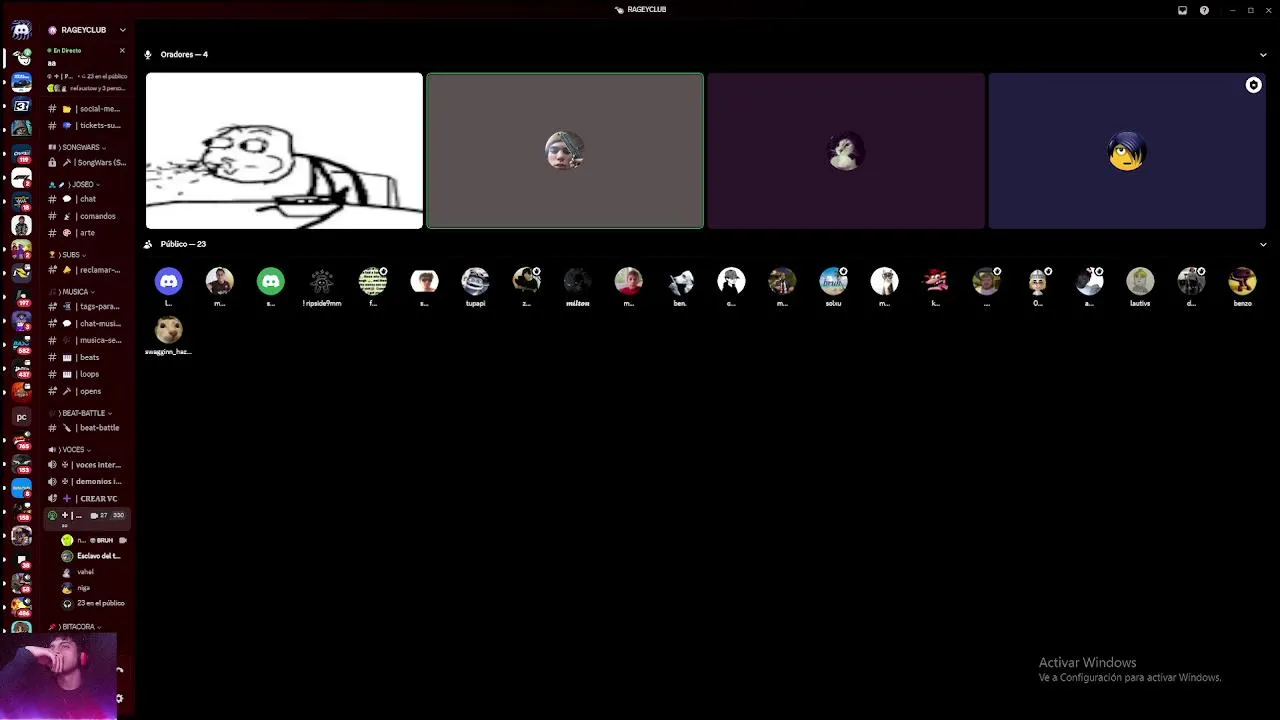Image resolution: width=1280 pixels, height=720 pixels.
Task: Click the blue Discord avatar in Público
Action: click(169, 281)
